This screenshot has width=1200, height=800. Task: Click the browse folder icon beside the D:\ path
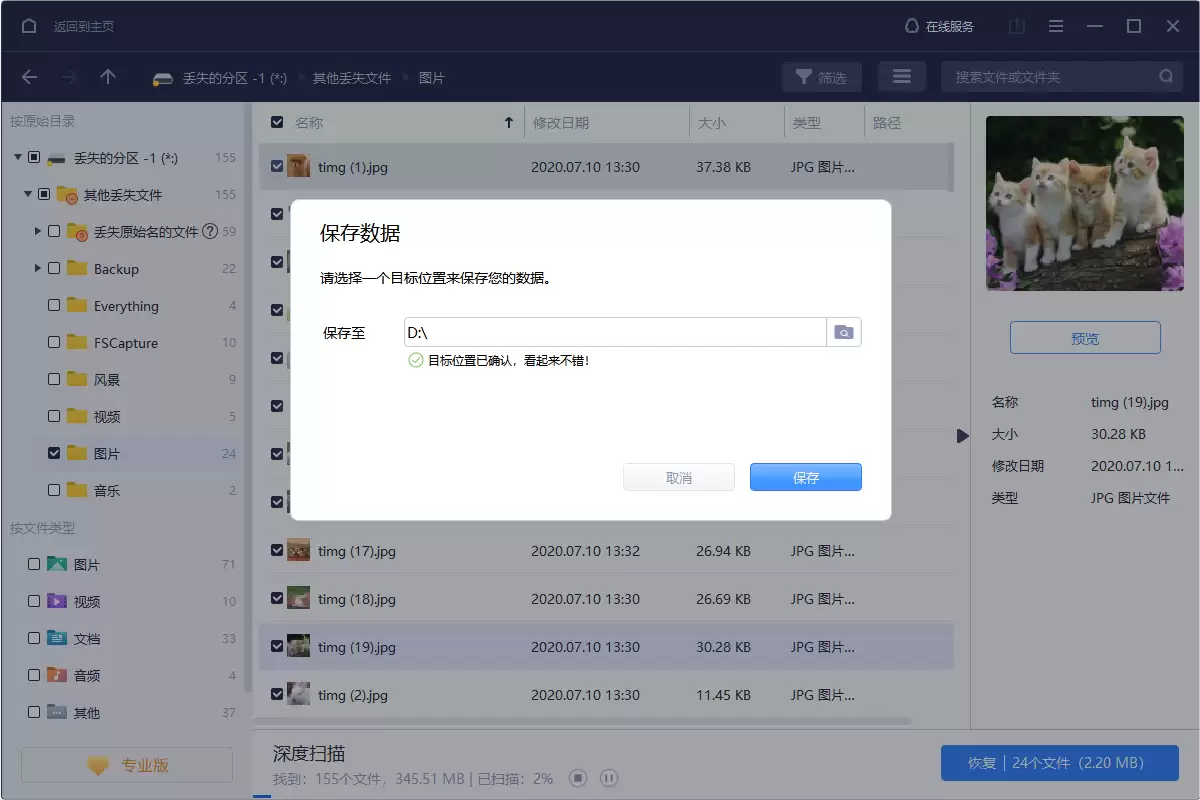coord(843,332)
